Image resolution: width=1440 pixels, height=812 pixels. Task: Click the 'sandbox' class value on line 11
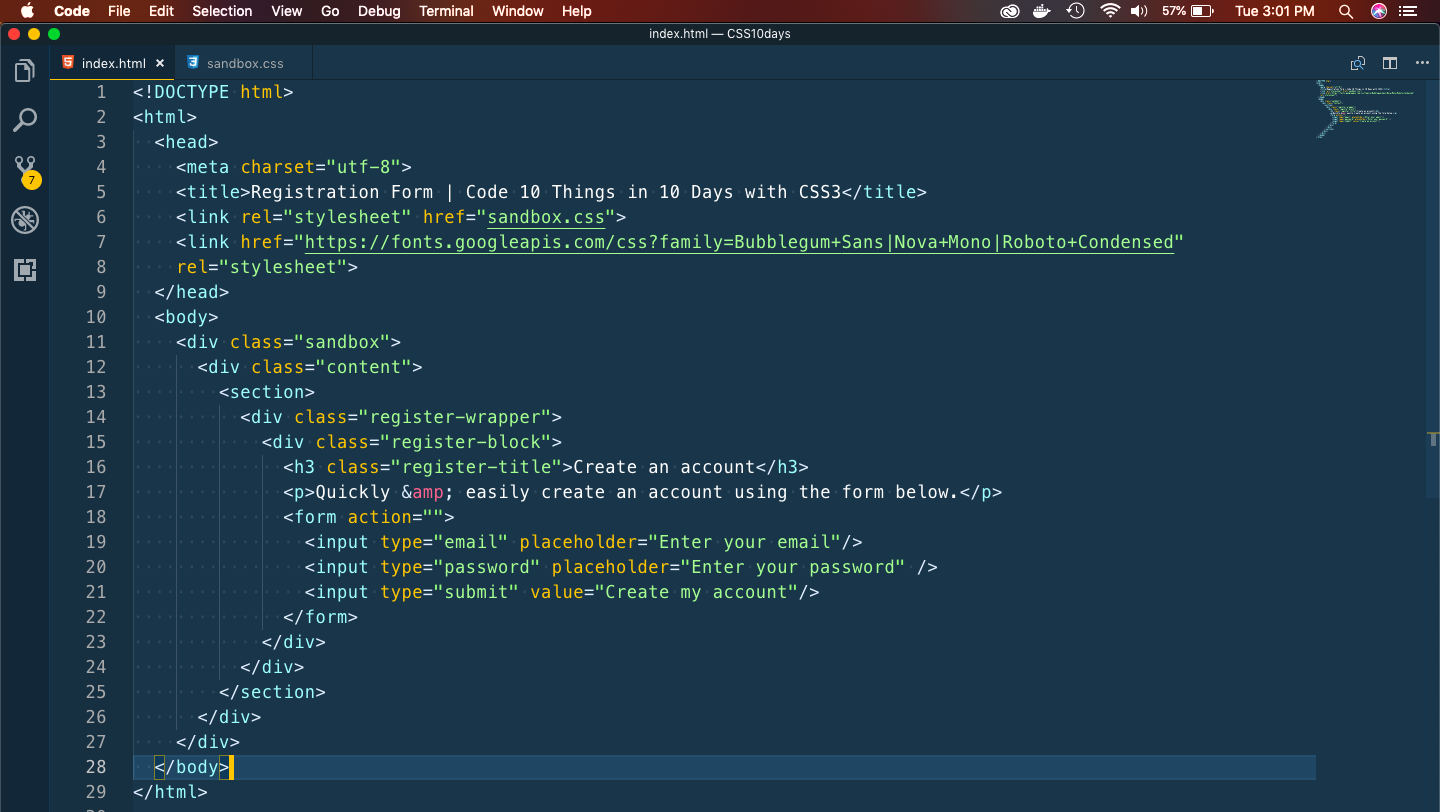click(x=342, y=342)
